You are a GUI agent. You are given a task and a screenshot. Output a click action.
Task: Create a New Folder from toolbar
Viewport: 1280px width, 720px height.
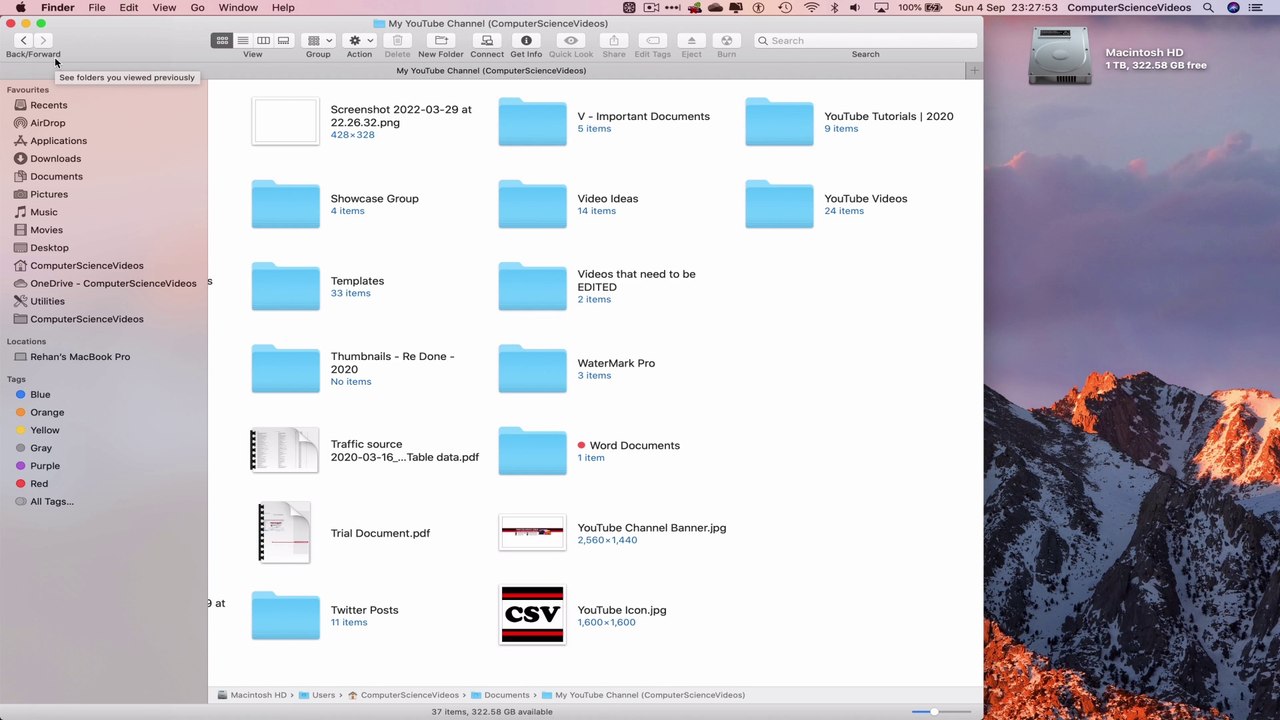coord(441,40)
